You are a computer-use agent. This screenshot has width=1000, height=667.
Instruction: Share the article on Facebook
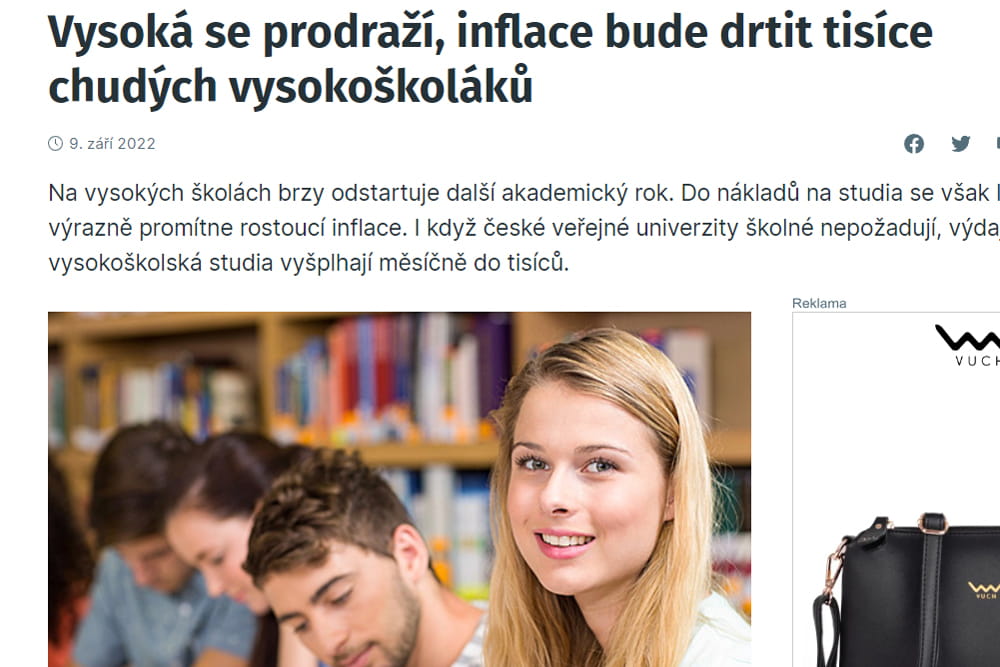(913, 143)
